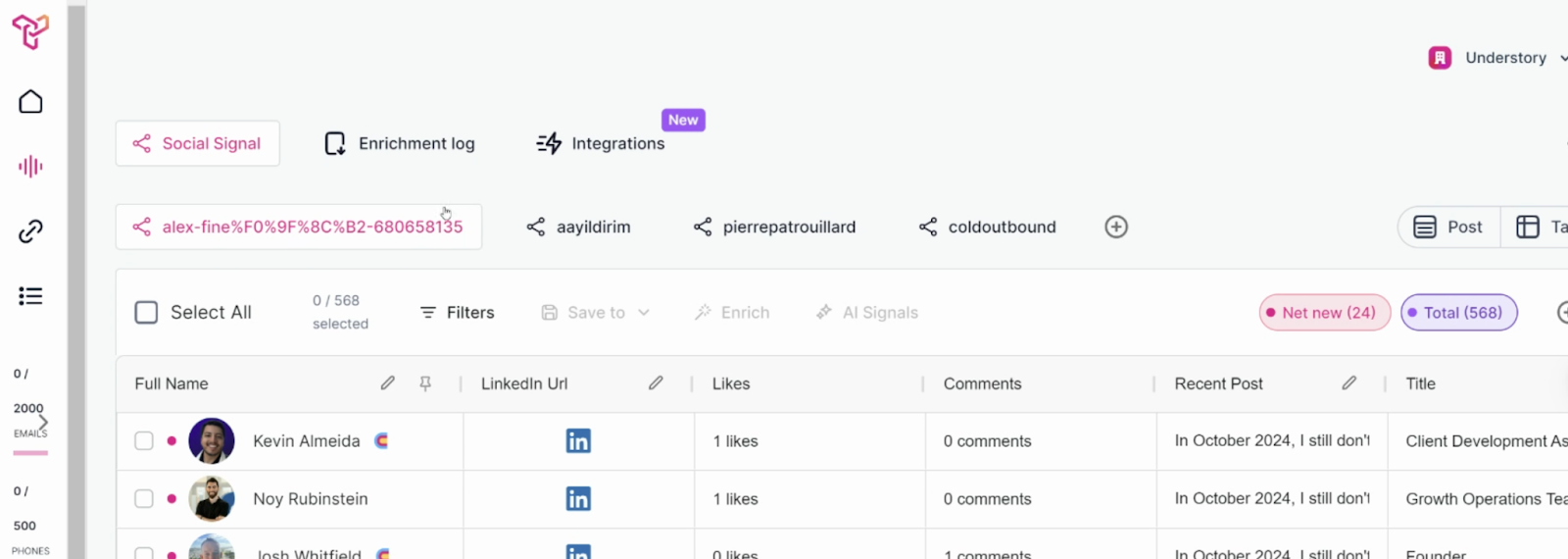Expand the sidebar with chevron arrow
The height and width of the screenshot is (559, 1568).
point(43,423)
